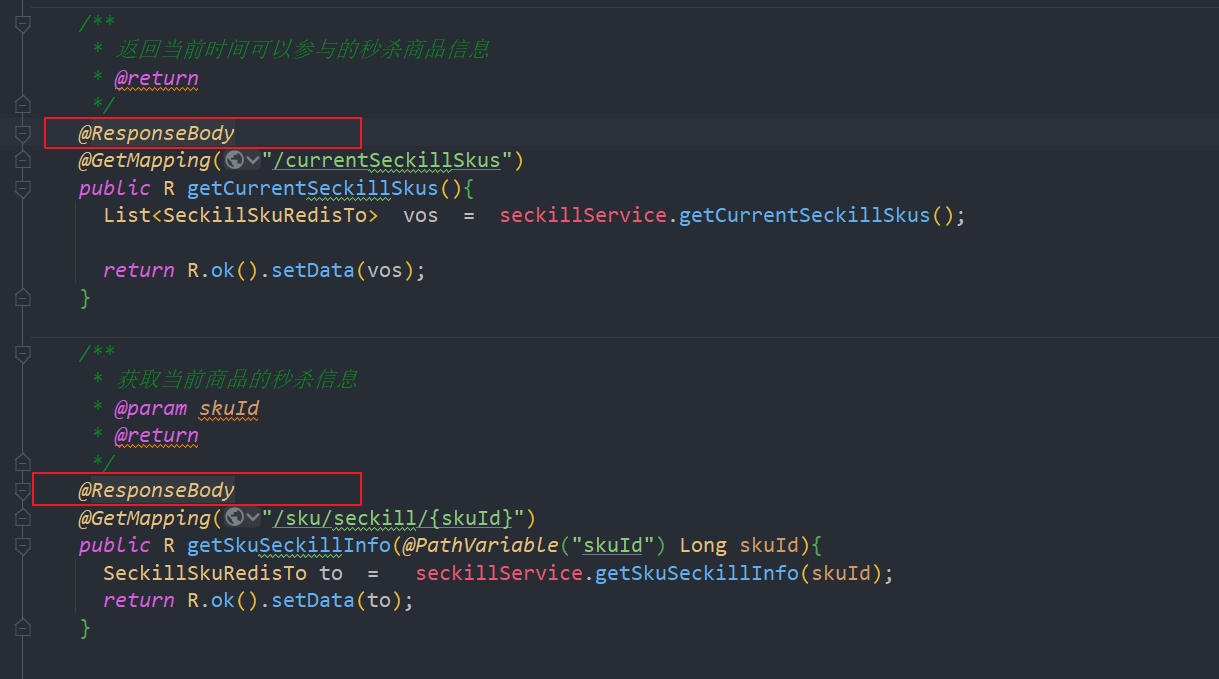Click the fold end marker at getCurrentSeckillSkus closing brace
The height and width of the screenshot is (679, 1219).
[x=23, y=297]
